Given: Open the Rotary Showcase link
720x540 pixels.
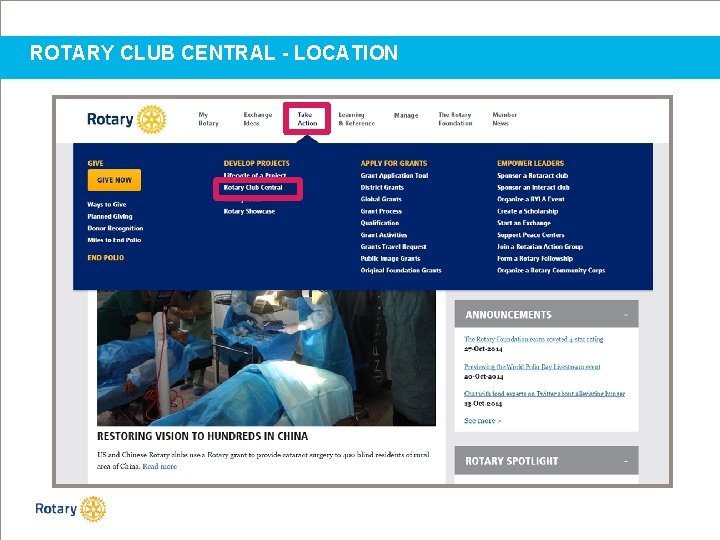Looking at the screenshot, I should click(x=249, y=211).
